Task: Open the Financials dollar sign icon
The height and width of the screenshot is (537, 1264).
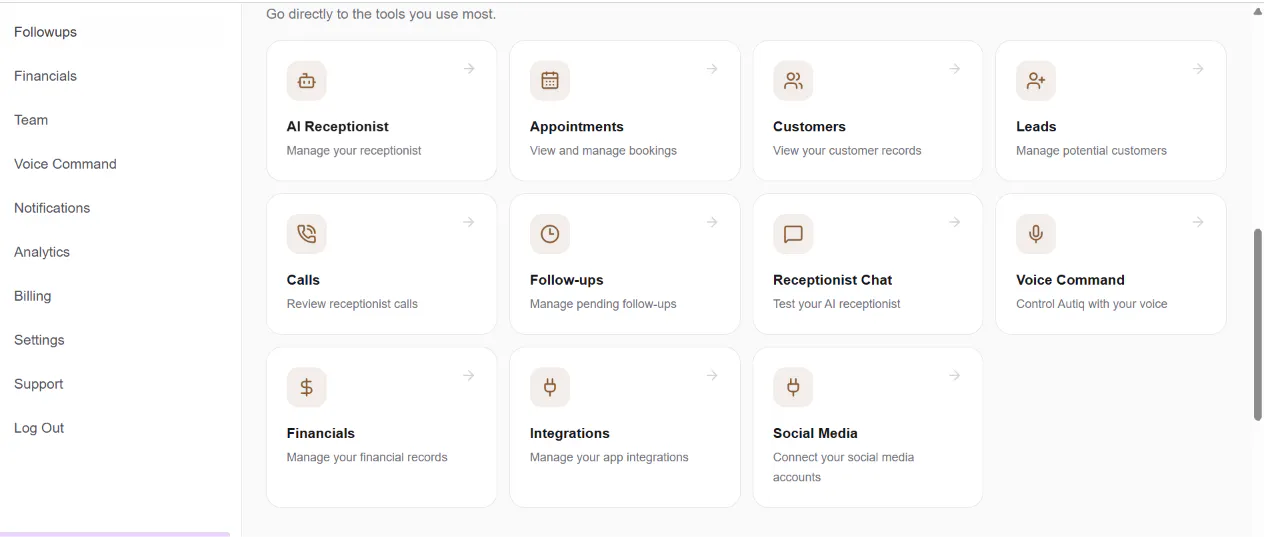Action: pyautogui.click(x=307, y=387)
